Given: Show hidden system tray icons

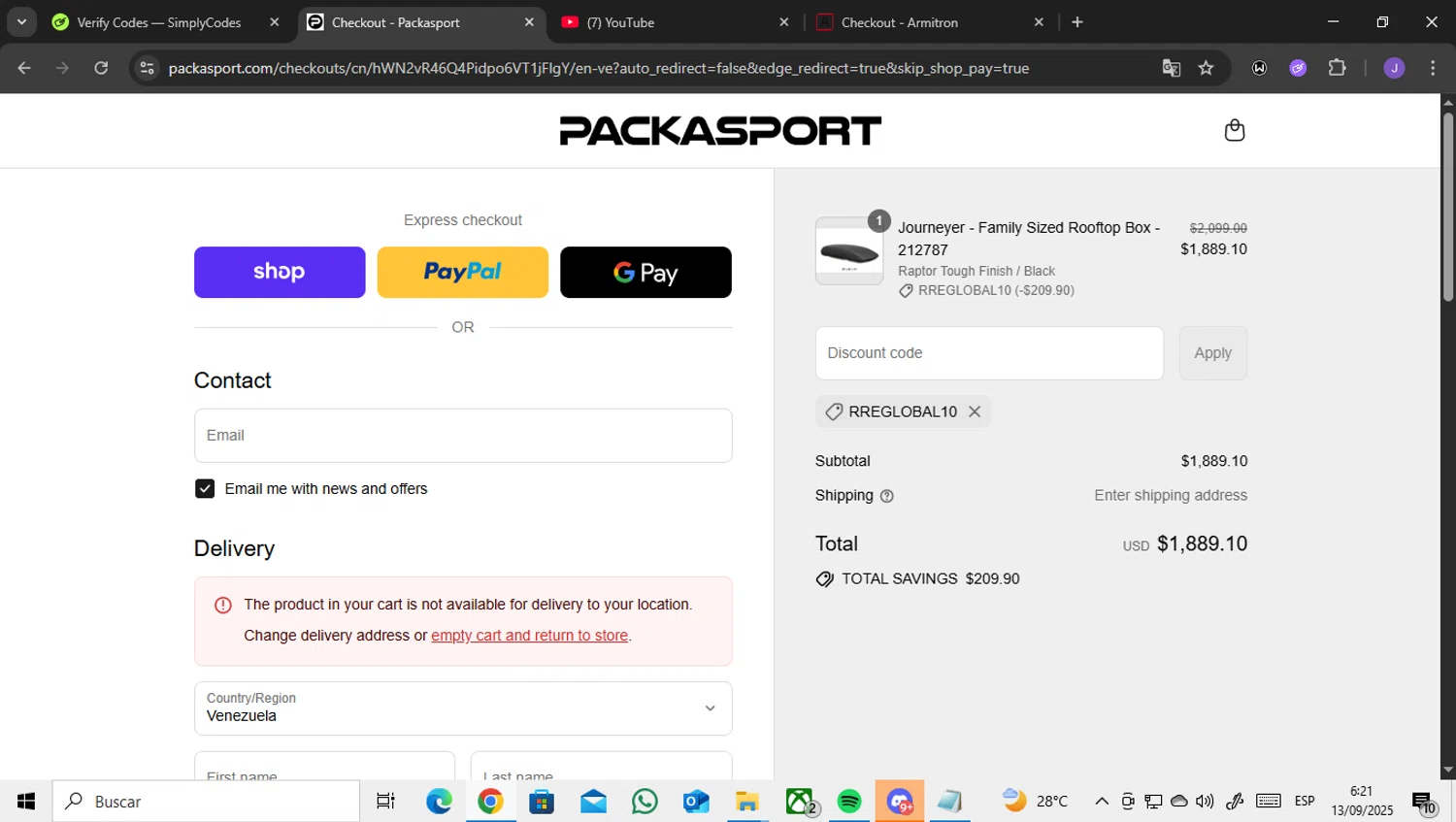Looking at the screenshot, I should [1102, 802].
